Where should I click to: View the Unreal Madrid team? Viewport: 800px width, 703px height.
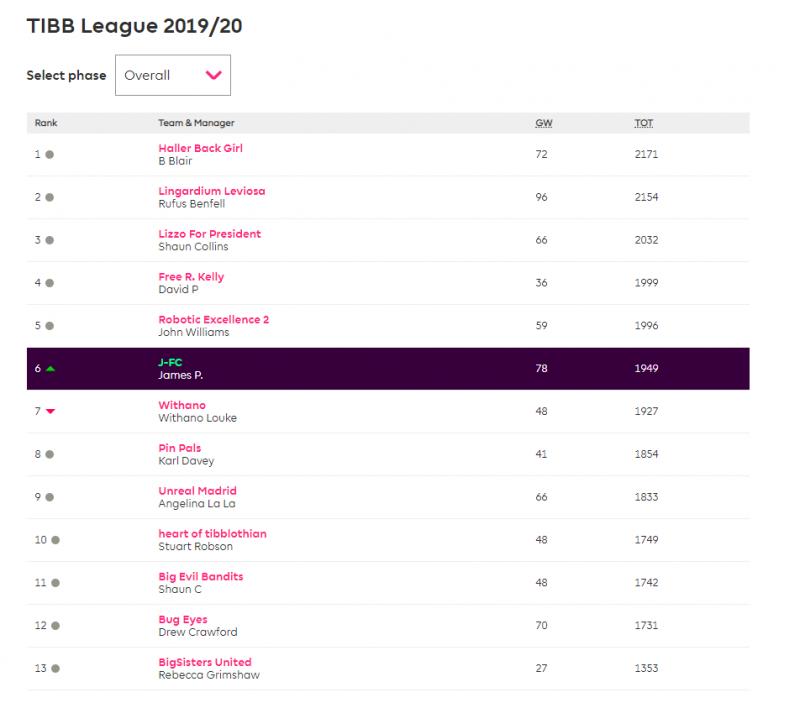click(197, 491)
